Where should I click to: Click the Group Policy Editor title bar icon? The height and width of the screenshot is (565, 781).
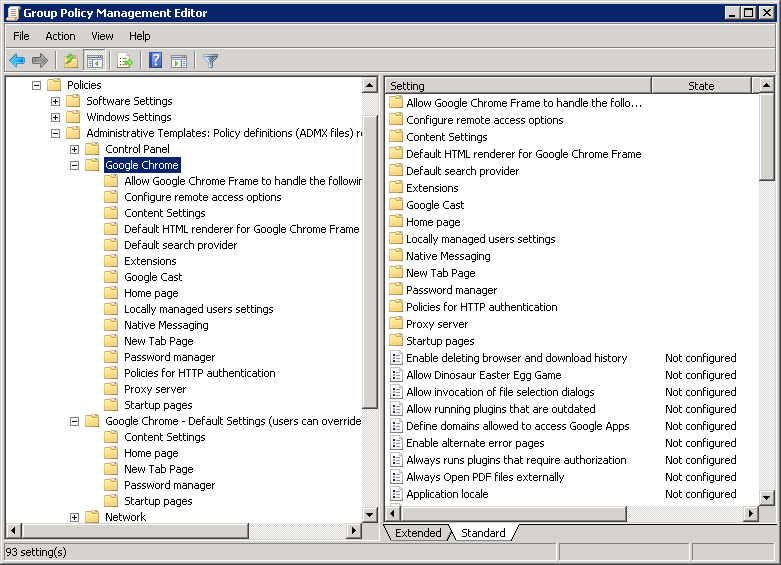[x=13, y=13]
